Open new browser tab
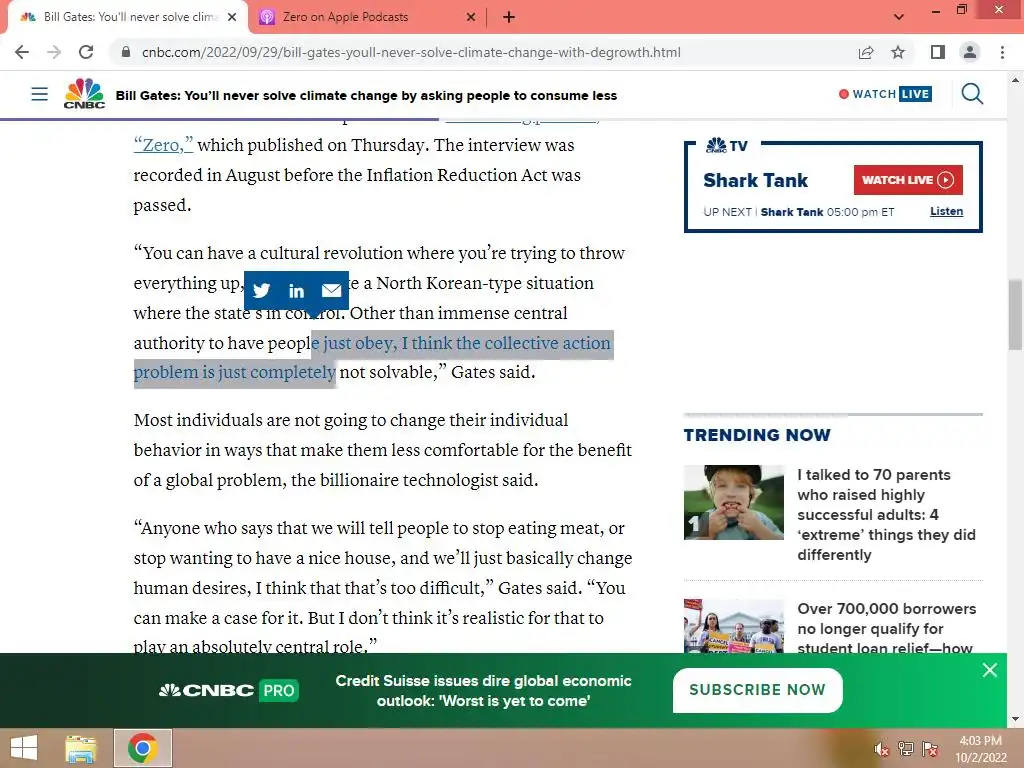 coord(509,17)
